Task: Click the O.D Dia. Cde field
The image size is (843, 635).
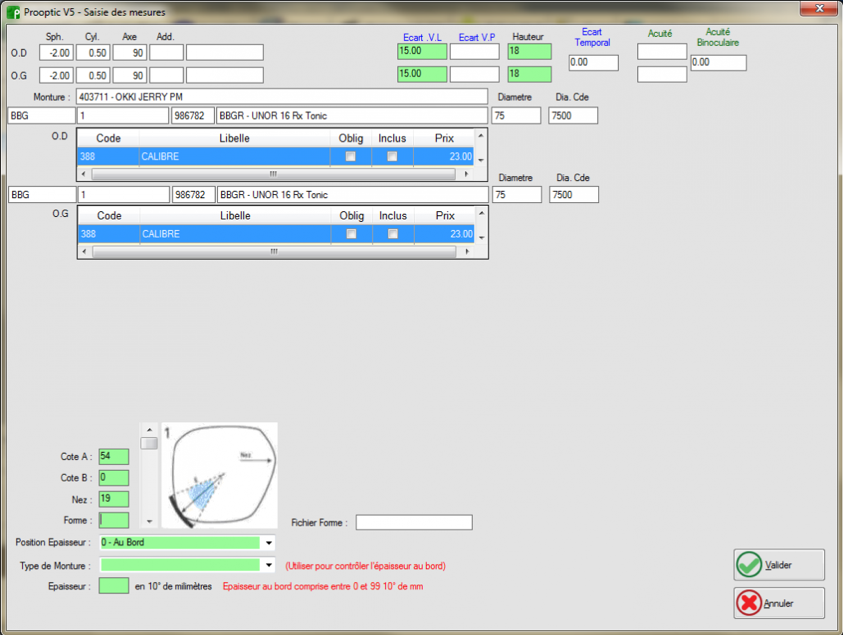Action: [573, 116]
